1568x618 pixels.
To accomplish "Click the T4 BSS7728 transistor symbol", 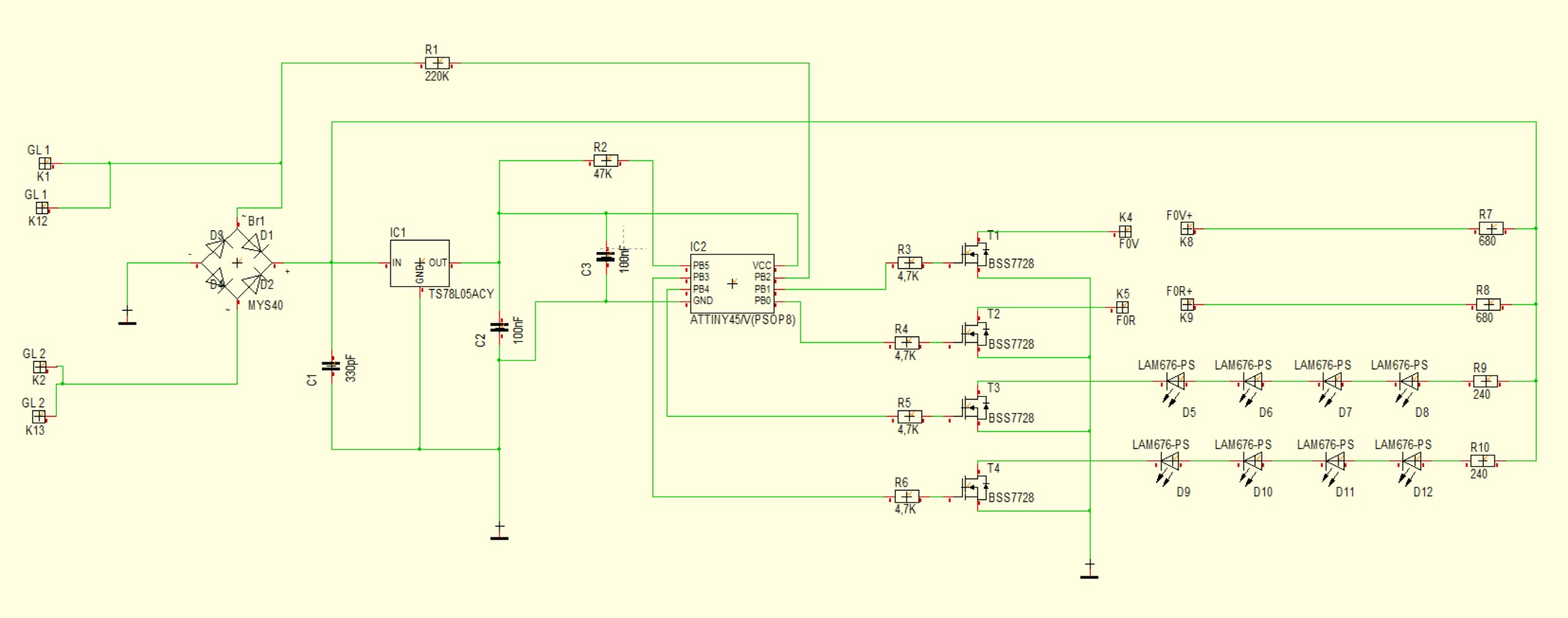I will click(975, 487).
